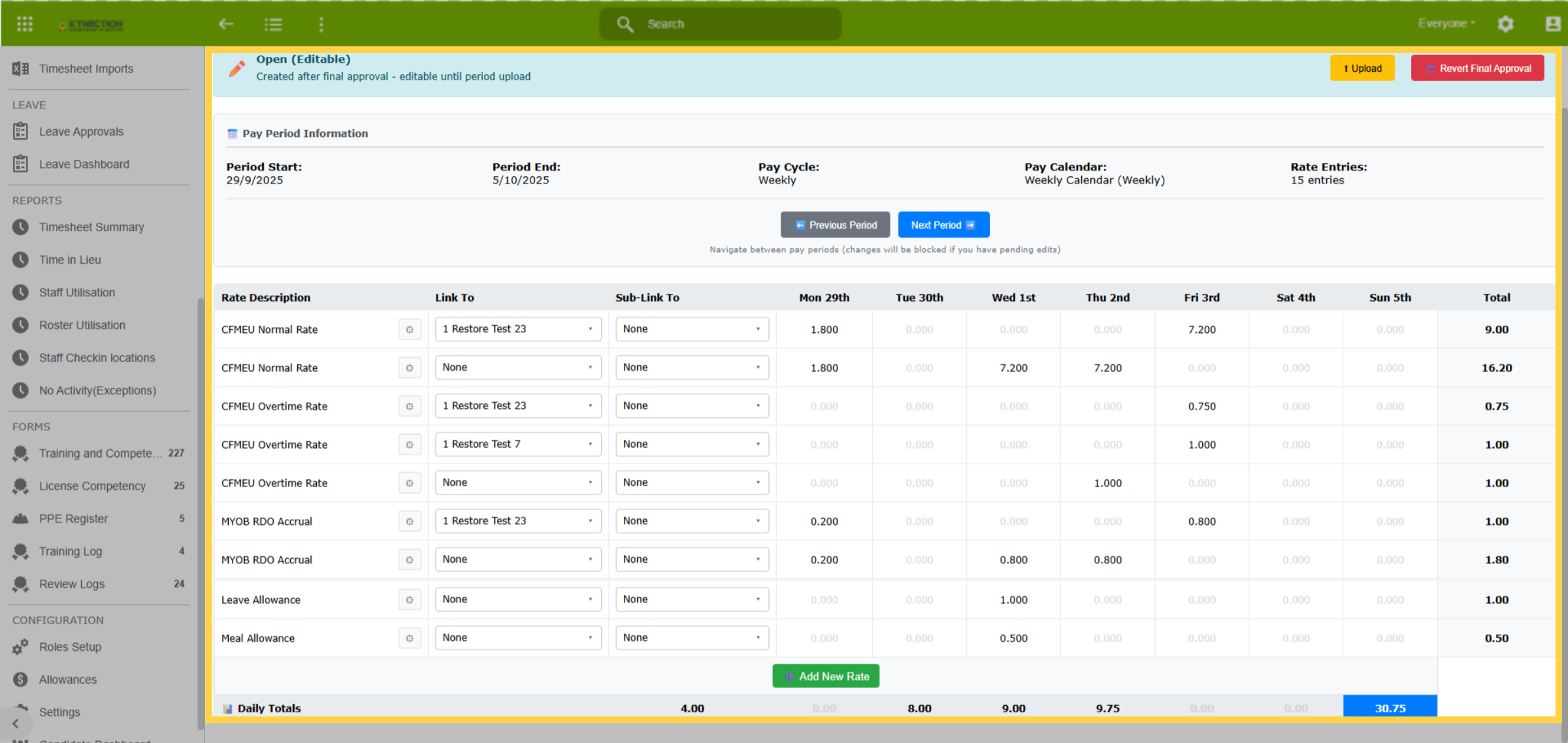Expand Sub-Link To dropdown for first CFMEU Normal Rate
The width and height of the screenshot is (1568, 743).
click(x=692, y=329)
